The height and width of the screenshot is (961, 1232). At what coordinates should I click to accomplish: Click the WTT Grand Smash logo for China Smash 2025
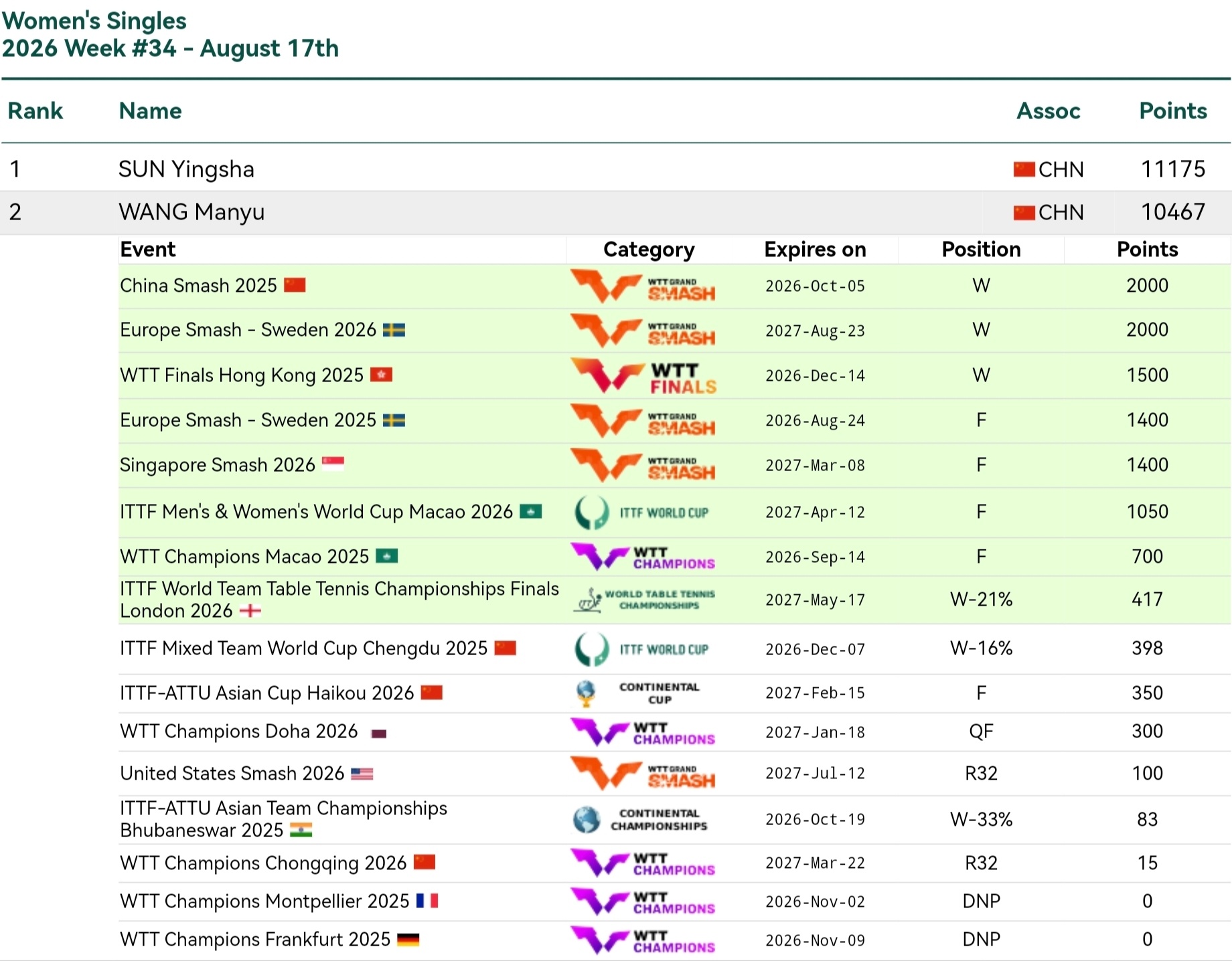(x=643, y=286)
